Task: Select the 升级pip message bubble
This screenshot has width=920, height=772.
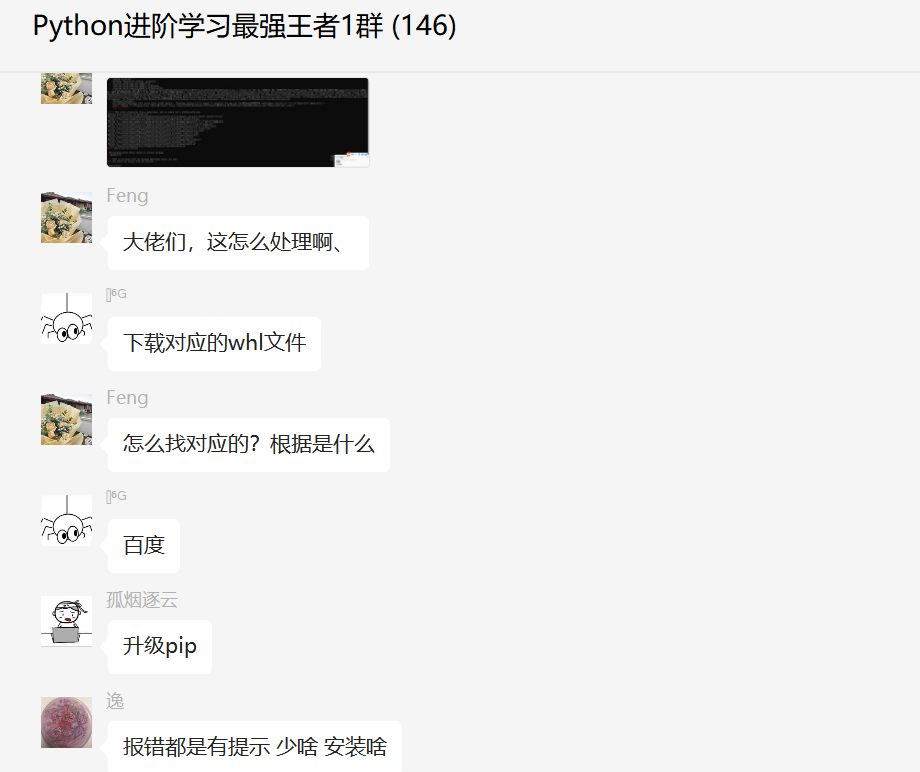Action: (x=160, y=646)
